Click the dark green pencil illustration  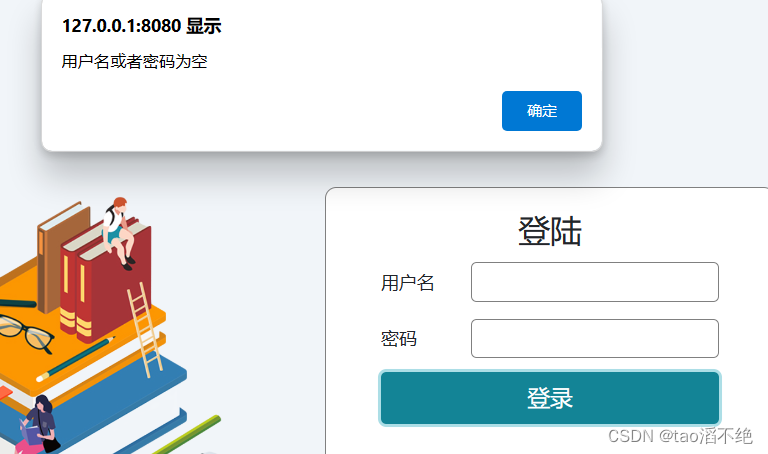(75, 359)
